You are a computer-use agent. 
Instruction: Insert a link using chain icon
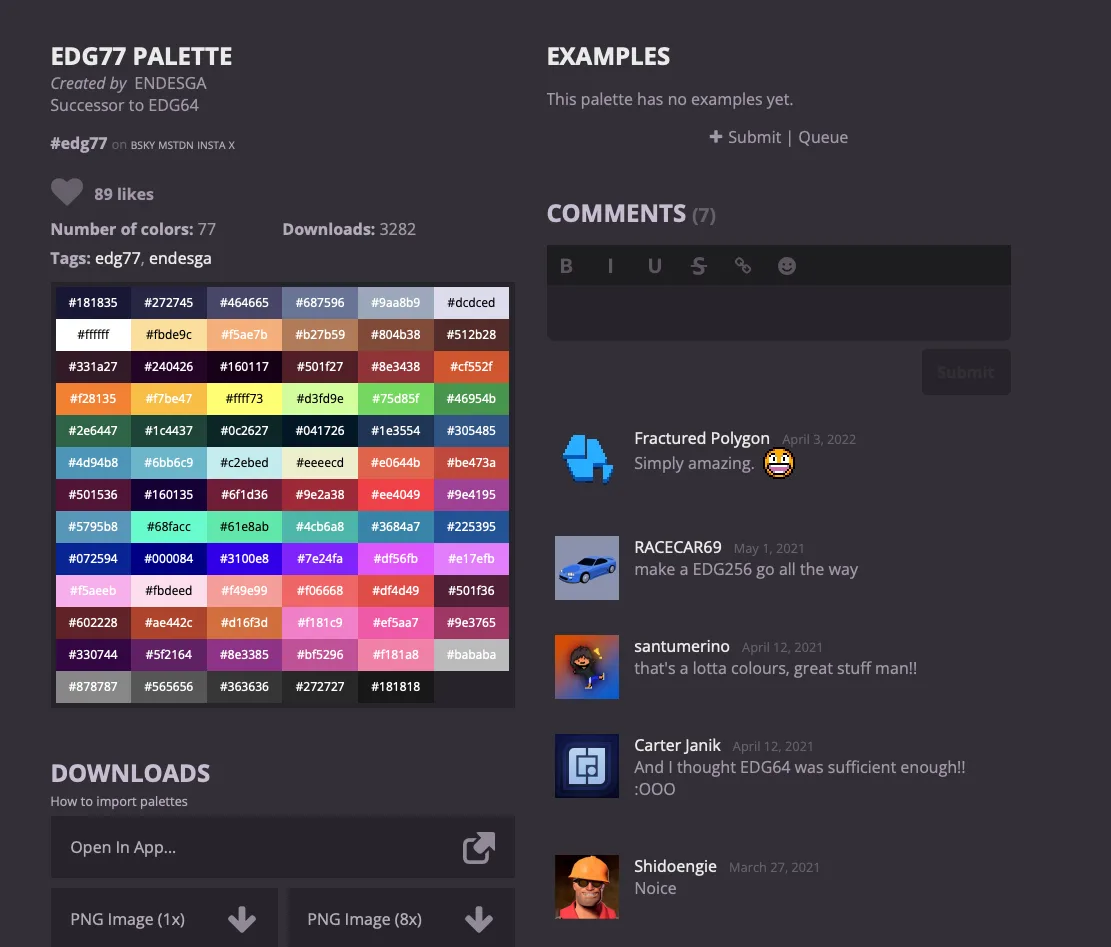(x=743, y=266)
